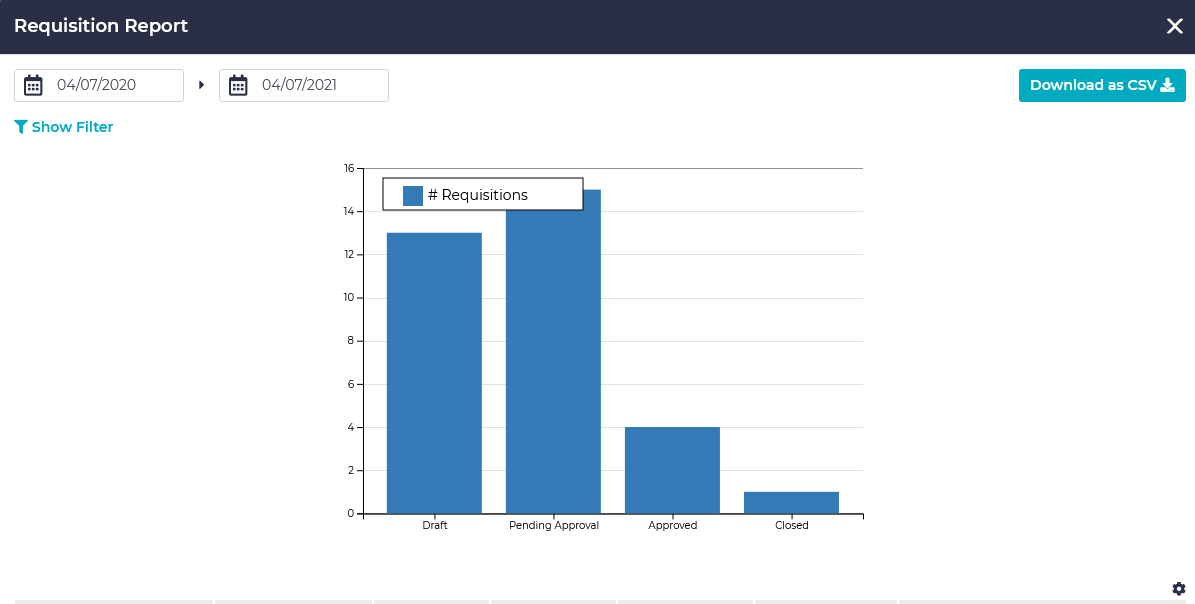Viewport: 1195px width, 604px height.
Task: Click the short Closed bar
Action: pos(791,502)
